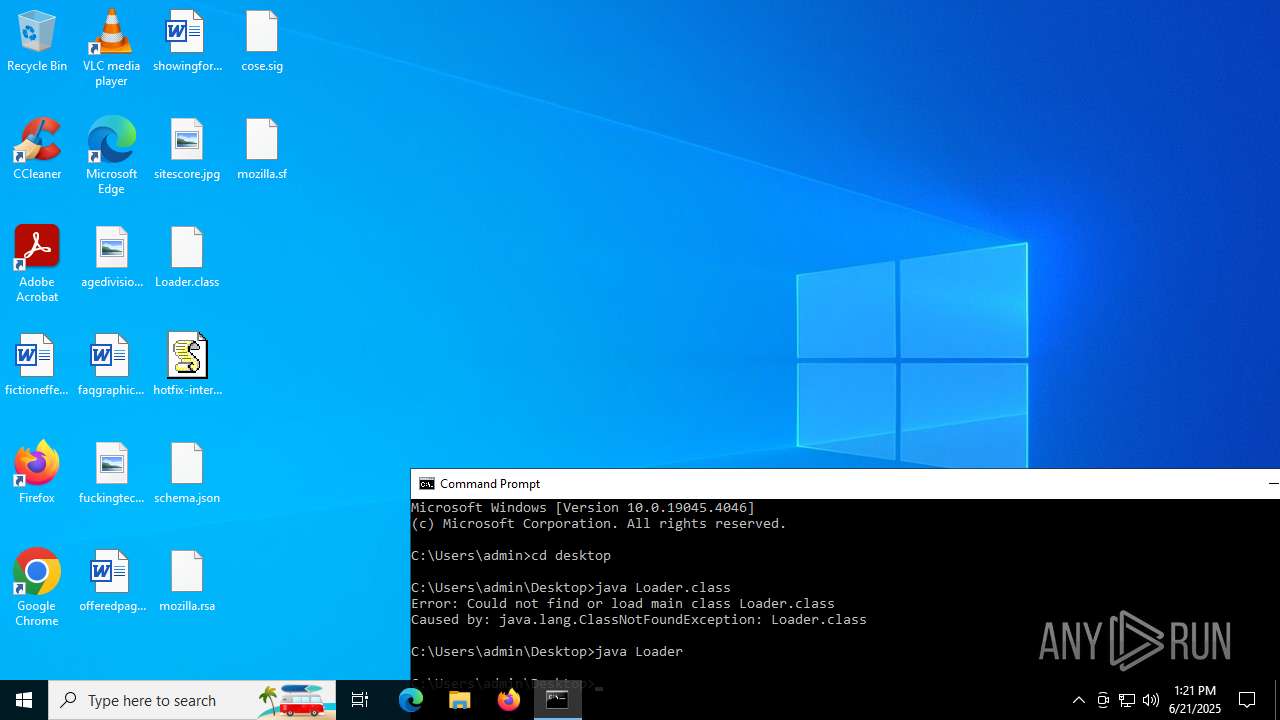Select the mozilla.rsa file icon
The width and height of the screenshot is (1280, 720).
point(187,582)
